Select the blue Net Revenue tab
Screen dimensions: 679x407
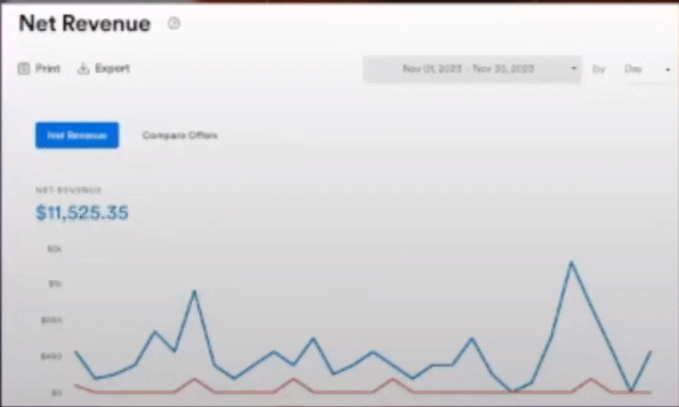77,135
